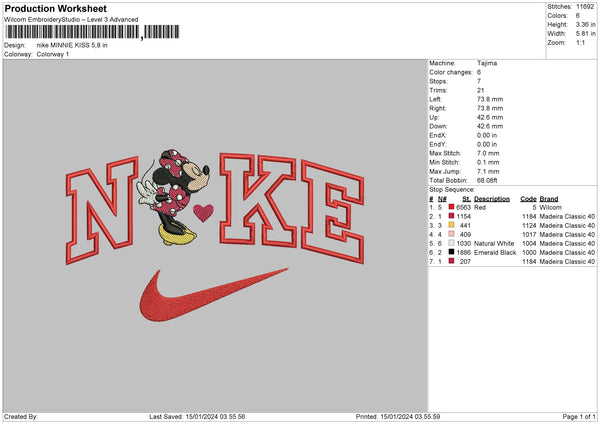Click the 'Code' column header

528,199
